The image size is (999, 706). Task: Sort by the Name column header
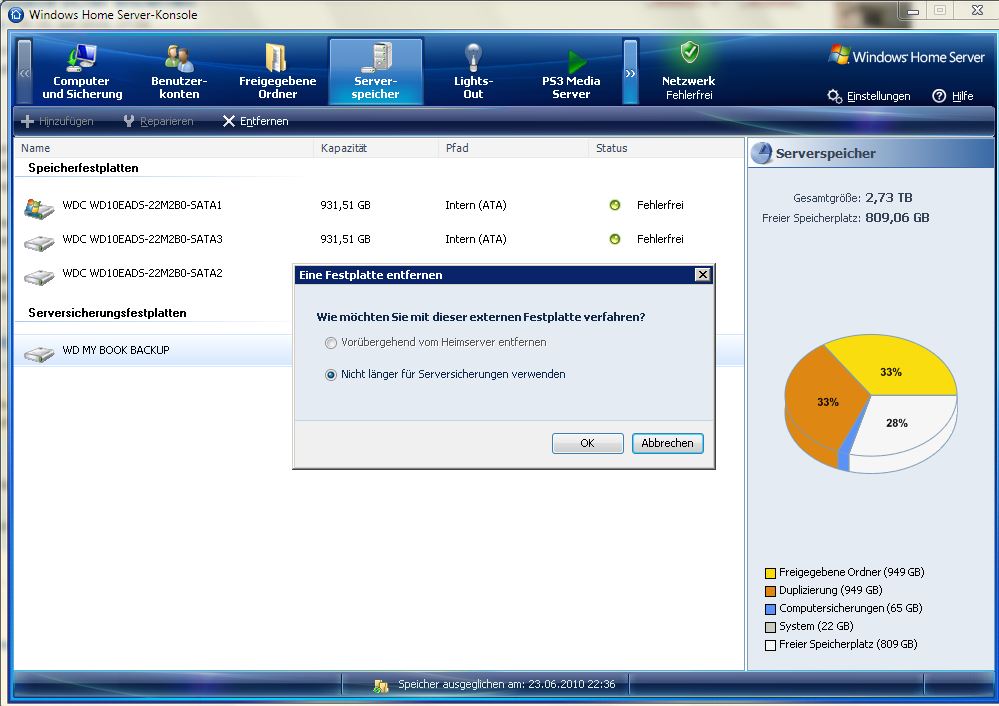coord(164,148)
